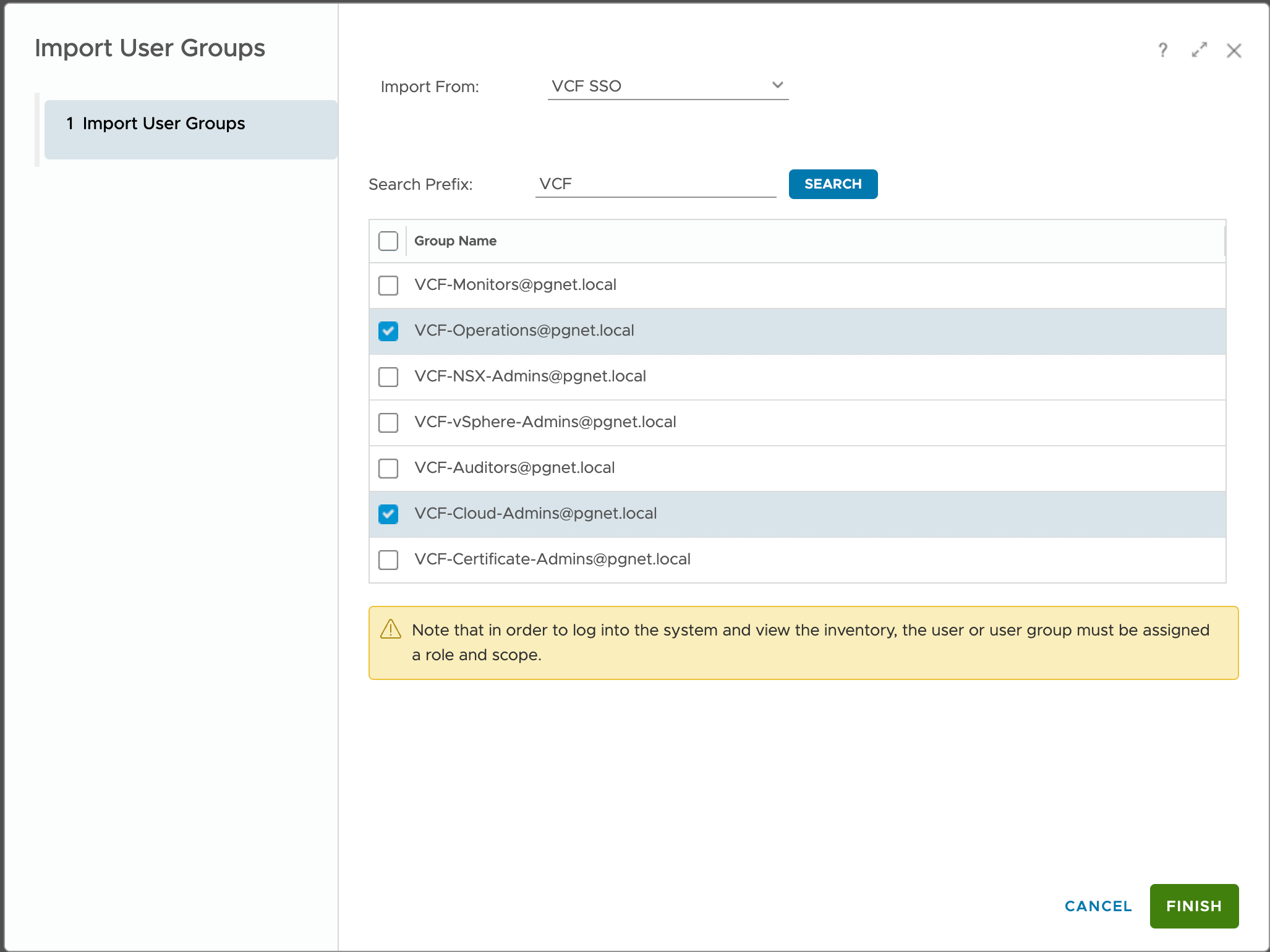Close the Import User Groups dialog

click(1234, 51)
